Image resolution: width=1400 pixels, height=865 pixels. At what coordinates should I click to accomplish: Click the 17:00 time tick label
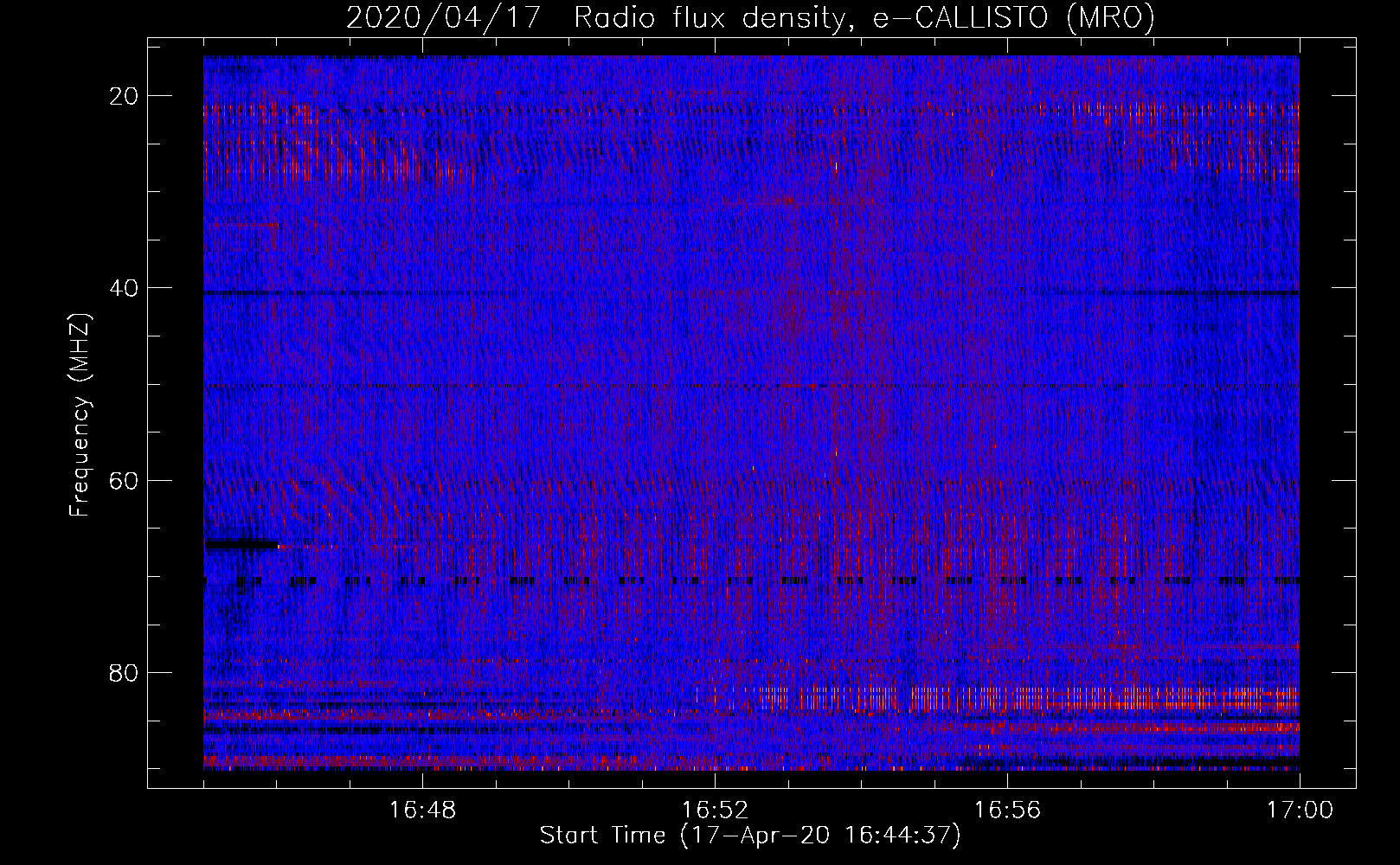tap(1300, 811)
